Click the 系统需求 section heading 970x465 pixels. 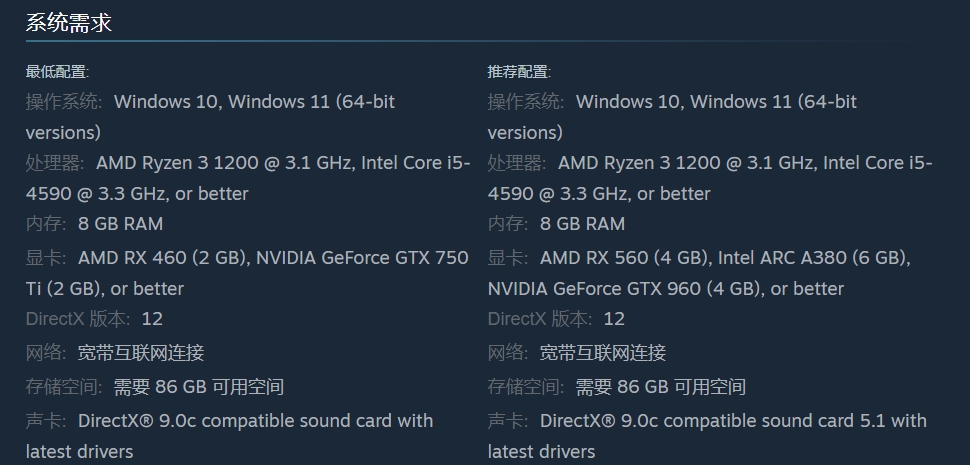click(x=69, y=23)
